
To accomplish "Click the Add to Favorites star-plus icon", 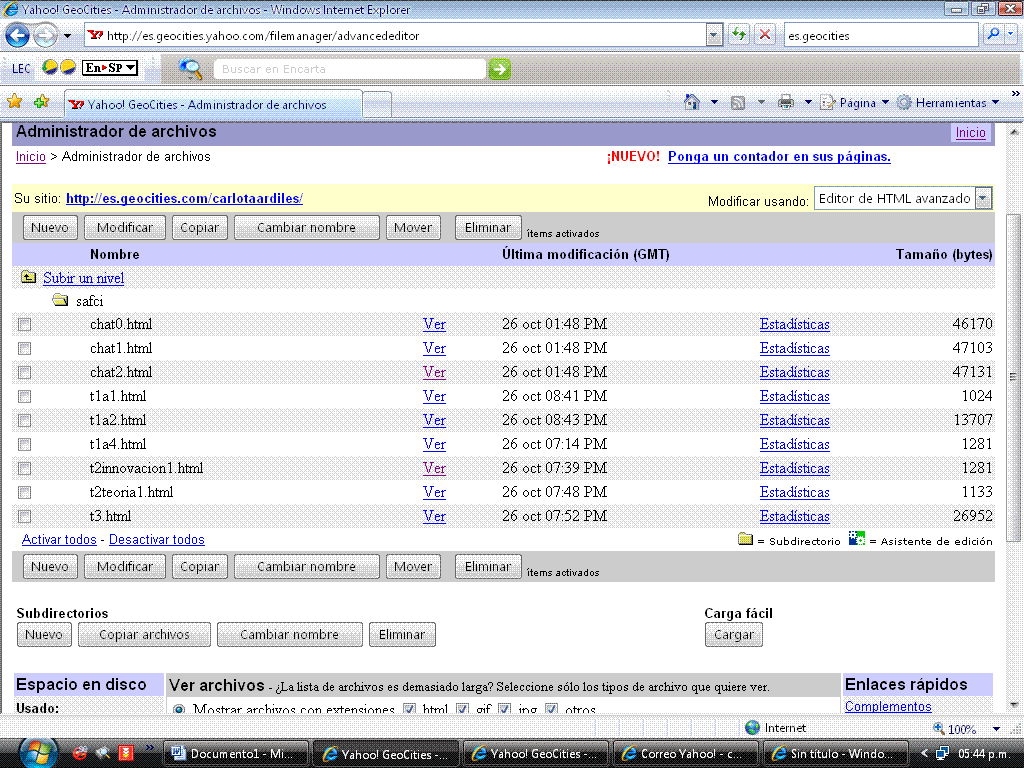I will [41, 102].
